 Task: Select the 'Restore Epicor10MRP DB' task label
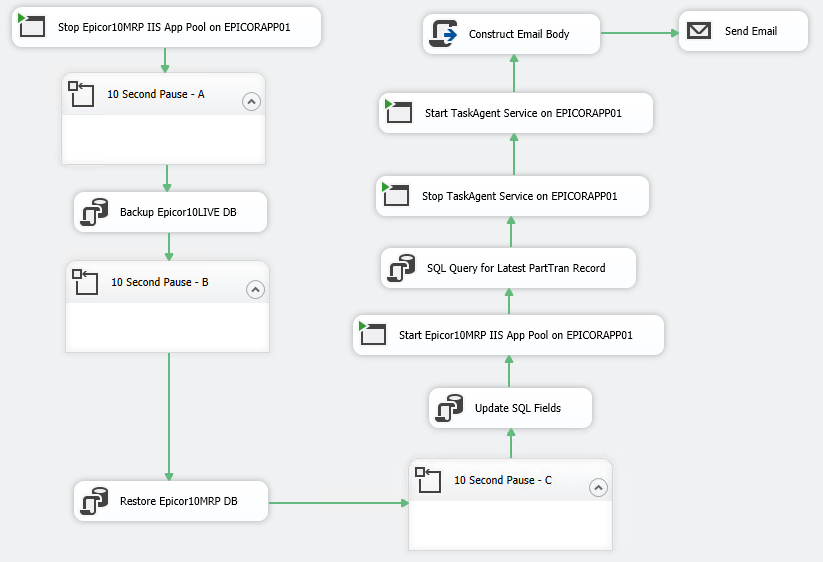tap(179, 501)
